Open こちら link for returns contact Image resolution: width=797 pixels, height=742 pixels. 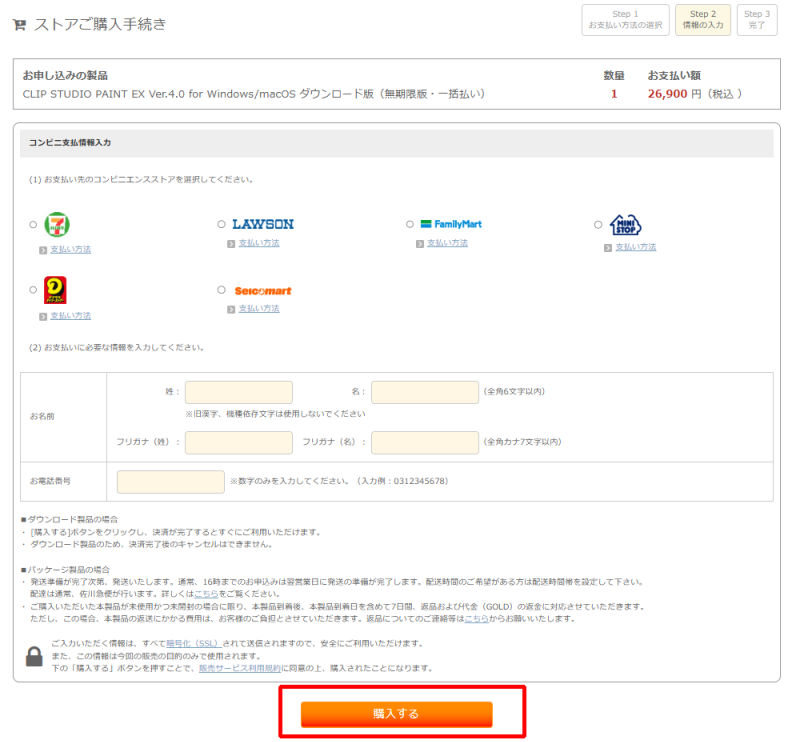pyautogui.click(x=477, y=619)
